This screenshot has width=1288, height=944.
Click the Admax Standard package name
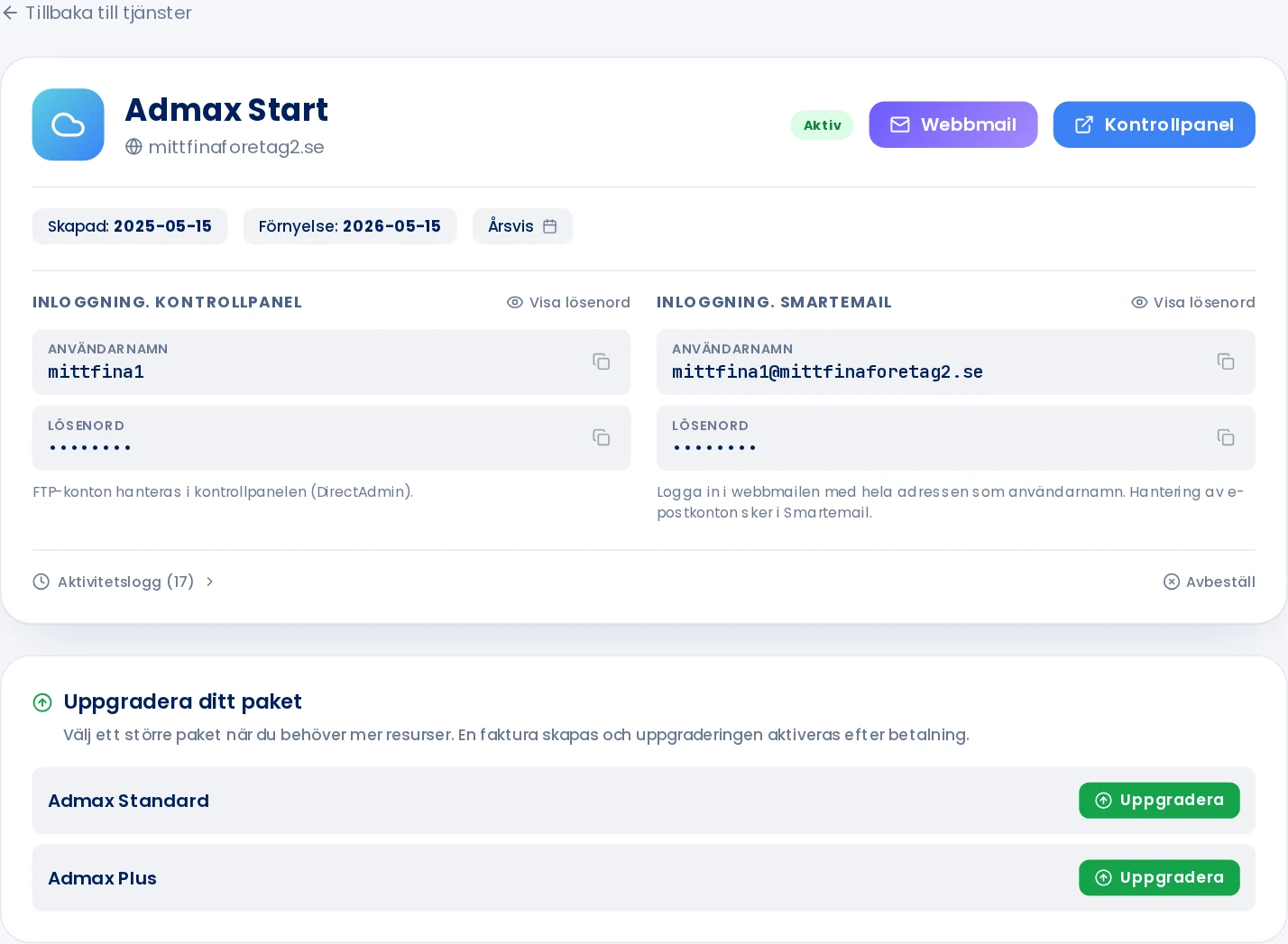coord(128,801)
